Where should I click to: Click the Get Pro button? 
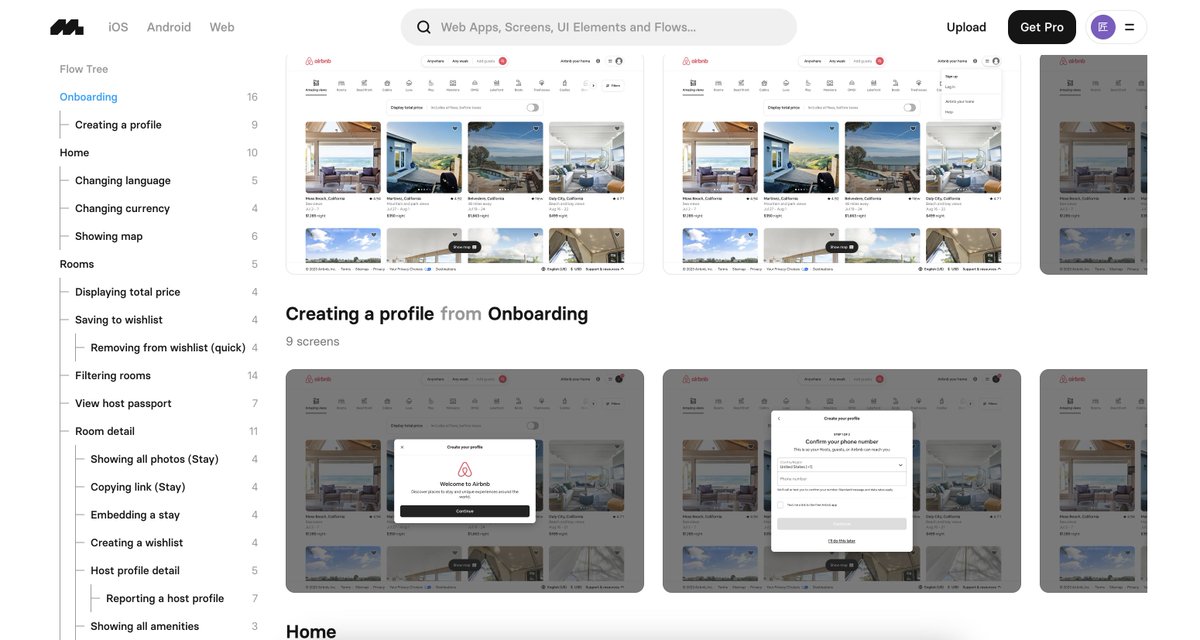(1042, 27)
